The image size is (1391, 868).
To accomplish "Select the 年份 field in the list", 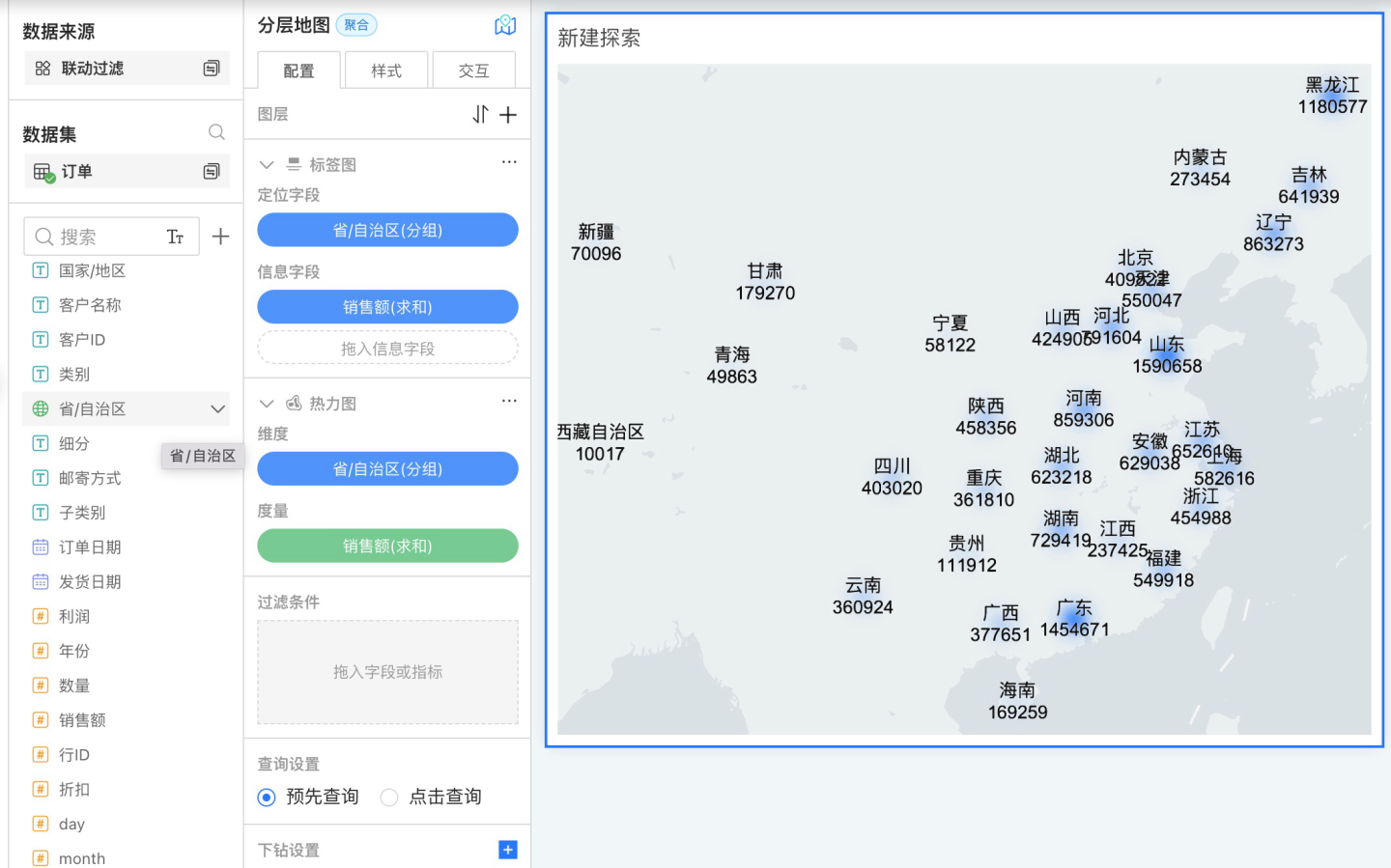I will (x=74, y=652).
